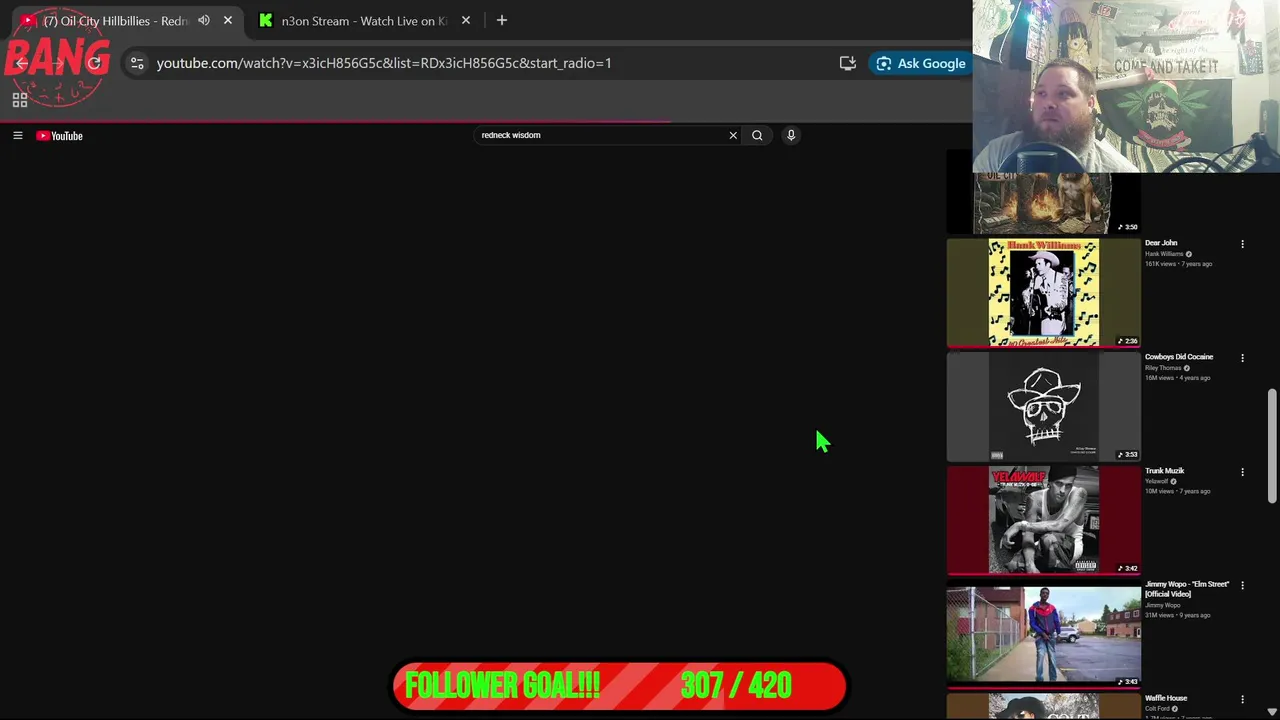This screenshot has width=1280, height=720.
Task: Click '161K views • 7 years ago' text
Action: 1178,264
